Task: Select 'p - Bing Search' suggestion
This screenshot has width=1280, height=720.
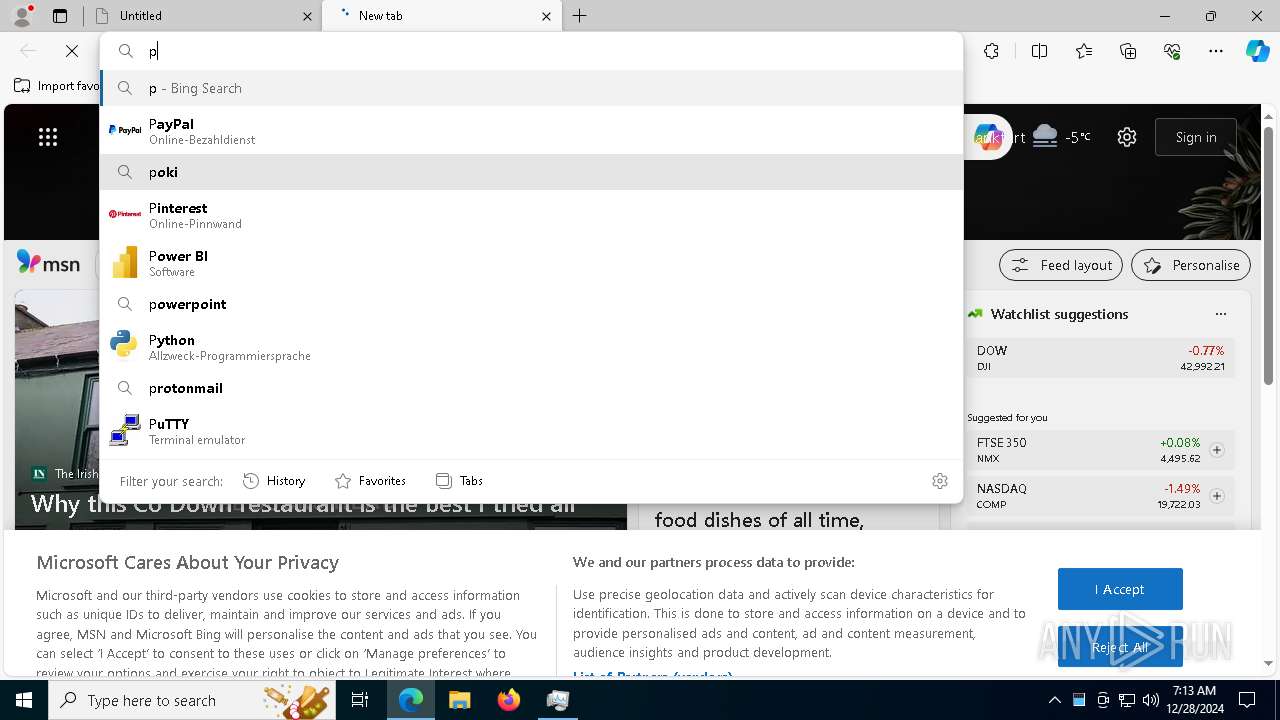Action: click(x=532, y=88)
